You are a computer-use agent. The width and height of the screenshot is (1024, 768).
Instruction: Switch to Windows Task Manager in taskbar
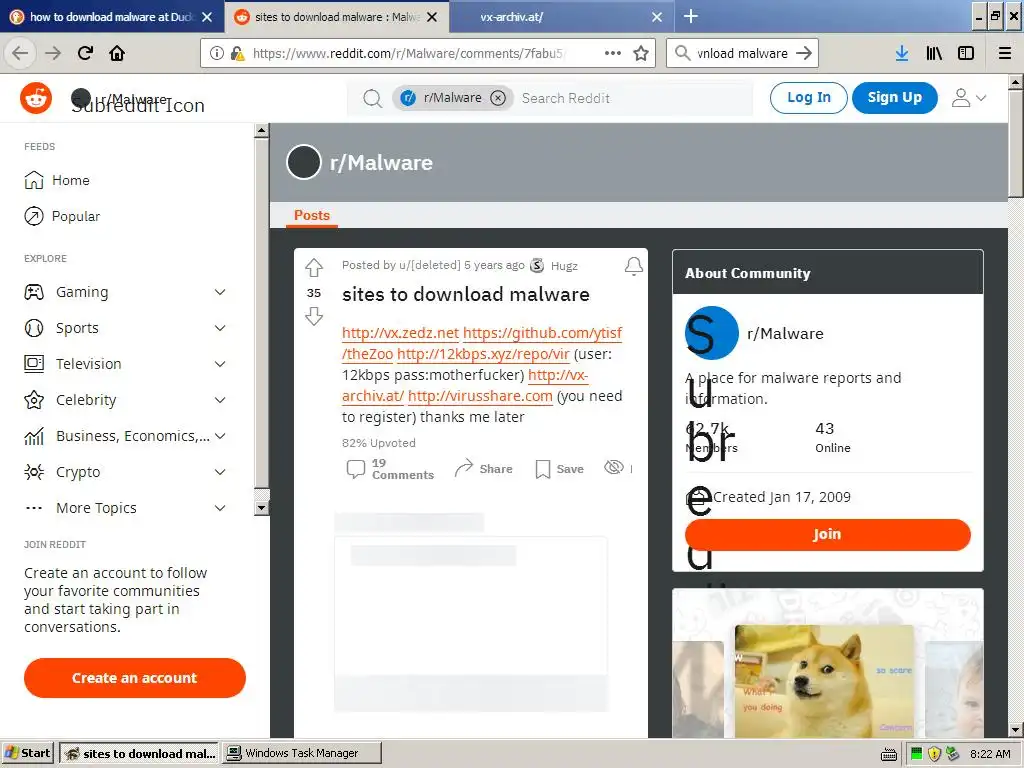[x=302, y=753]
